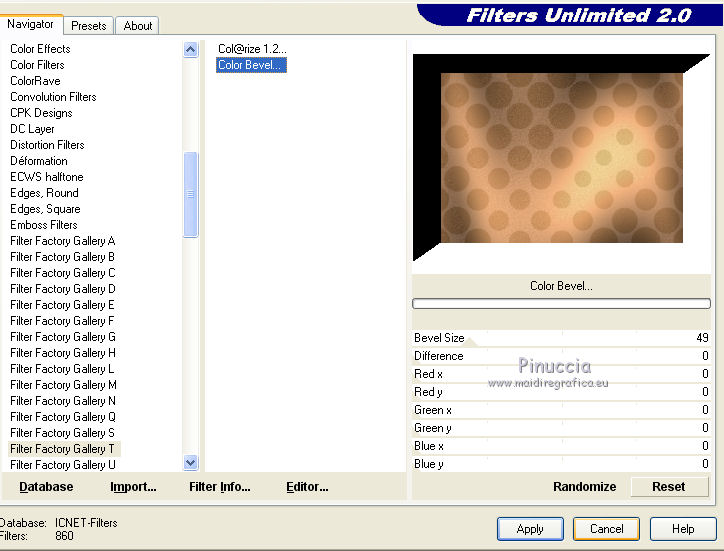Select Edges, Square category
This screenshot has height=551, width=724.
point(45,209)
